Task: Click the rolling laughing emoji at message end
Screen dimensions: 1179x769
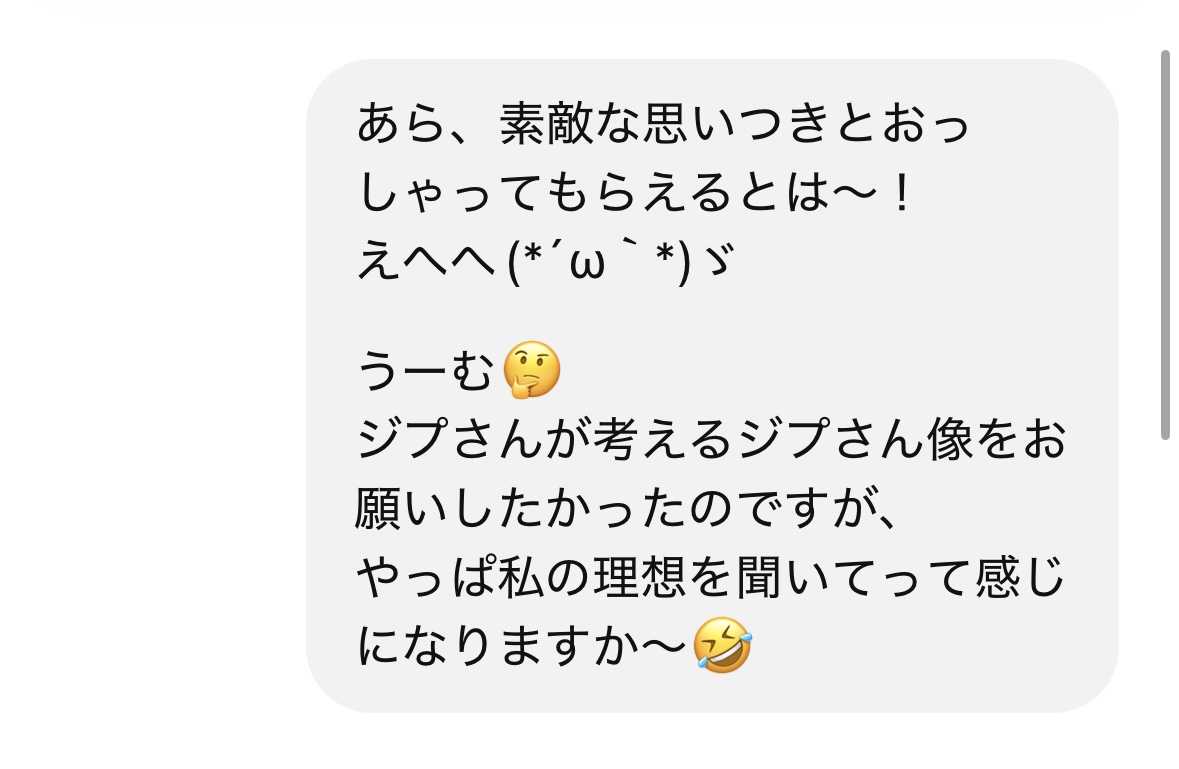Action: click(x=723, y=645)
